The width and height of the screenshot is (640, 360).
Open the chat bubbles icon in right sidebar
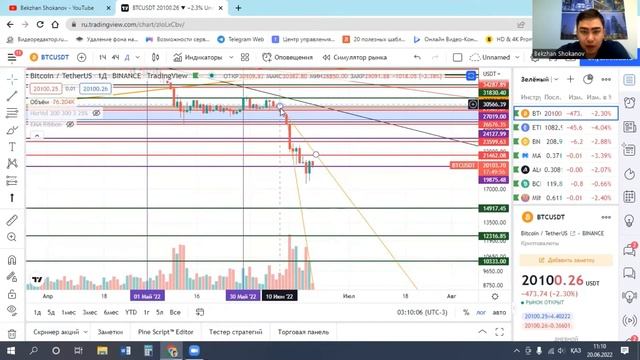pos(629,273)
